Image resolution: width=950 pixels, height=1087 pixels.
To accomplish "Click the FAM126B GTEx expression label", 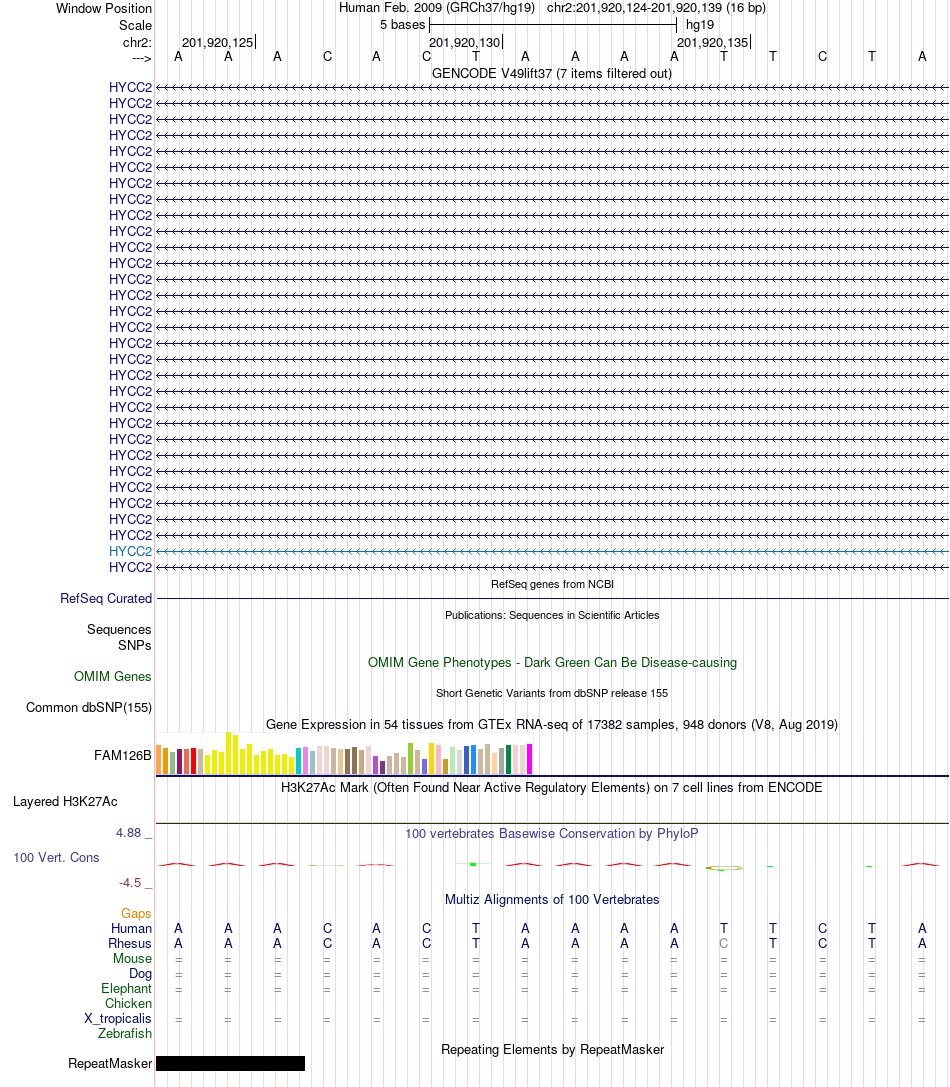I will pos(123,755).
